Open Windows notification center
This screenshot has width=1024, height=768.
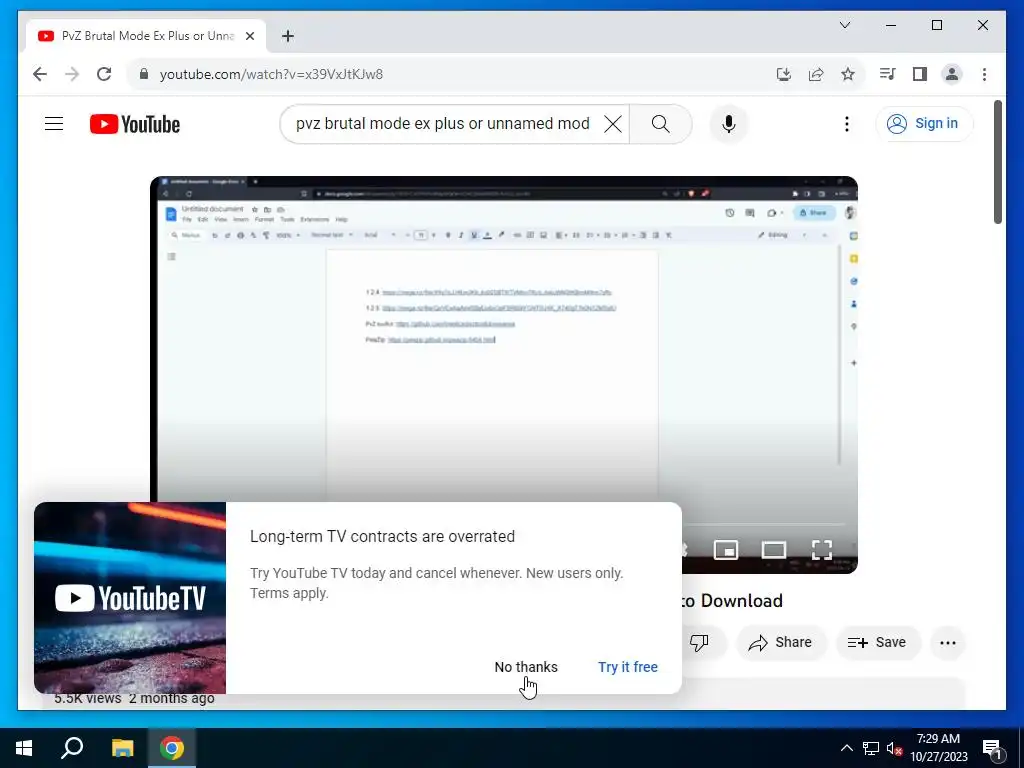991,748
